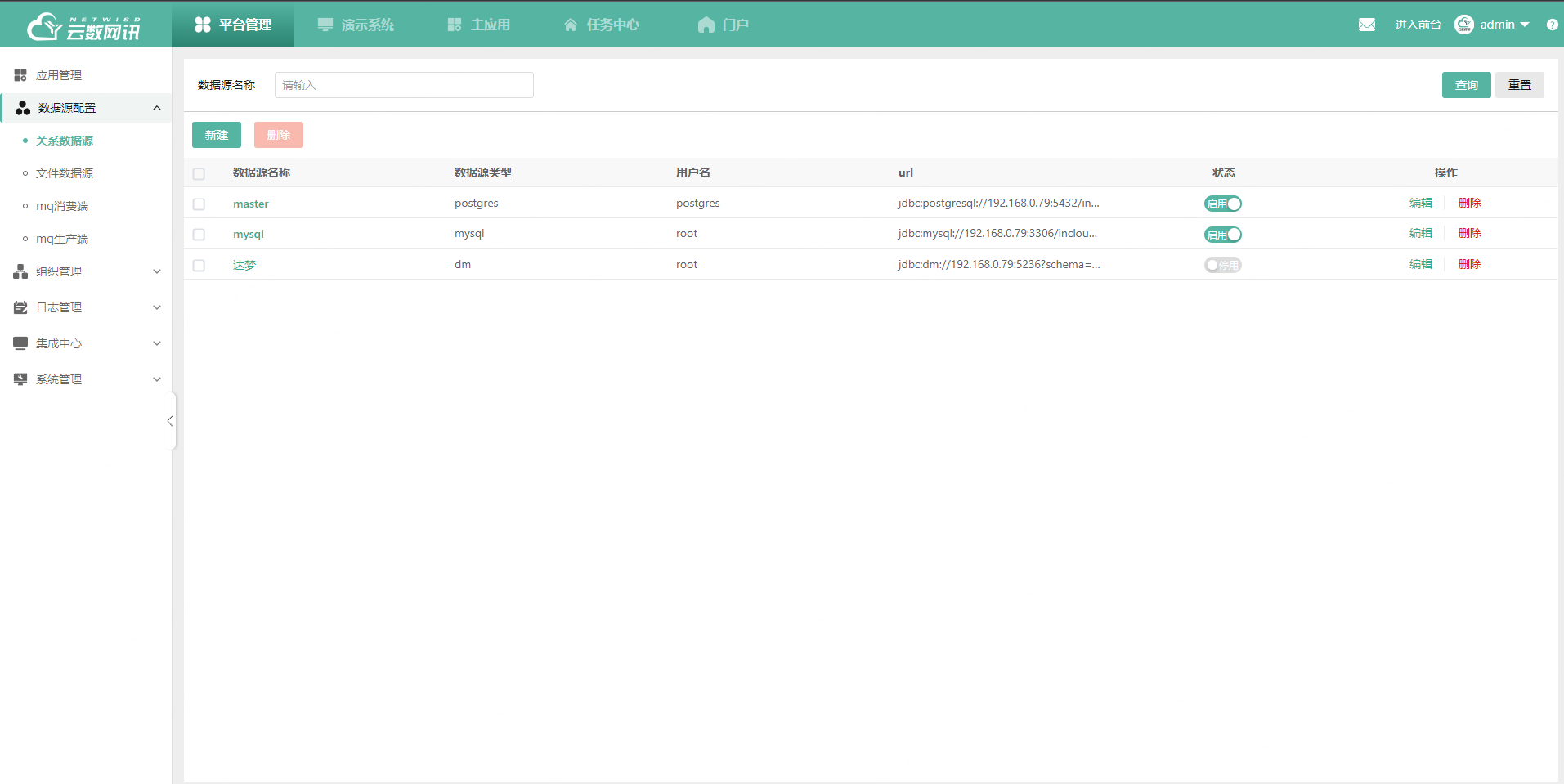The width and height of the screenshot is (1564, 784).
Task: Enable the 达梦 datasource status switch
Action: click(1222, 265)
